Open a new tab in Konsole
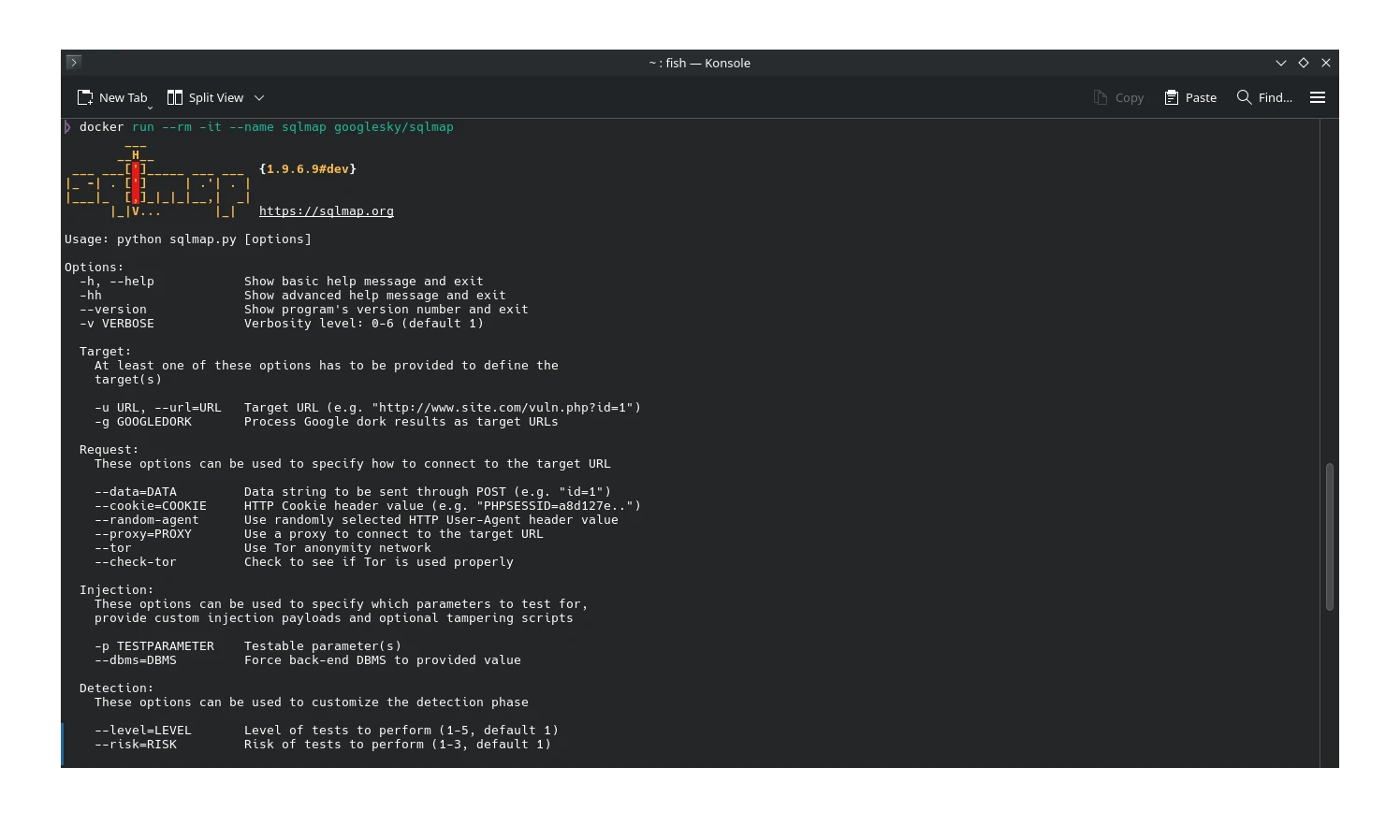1400x840 pixels. pos(112,97)
